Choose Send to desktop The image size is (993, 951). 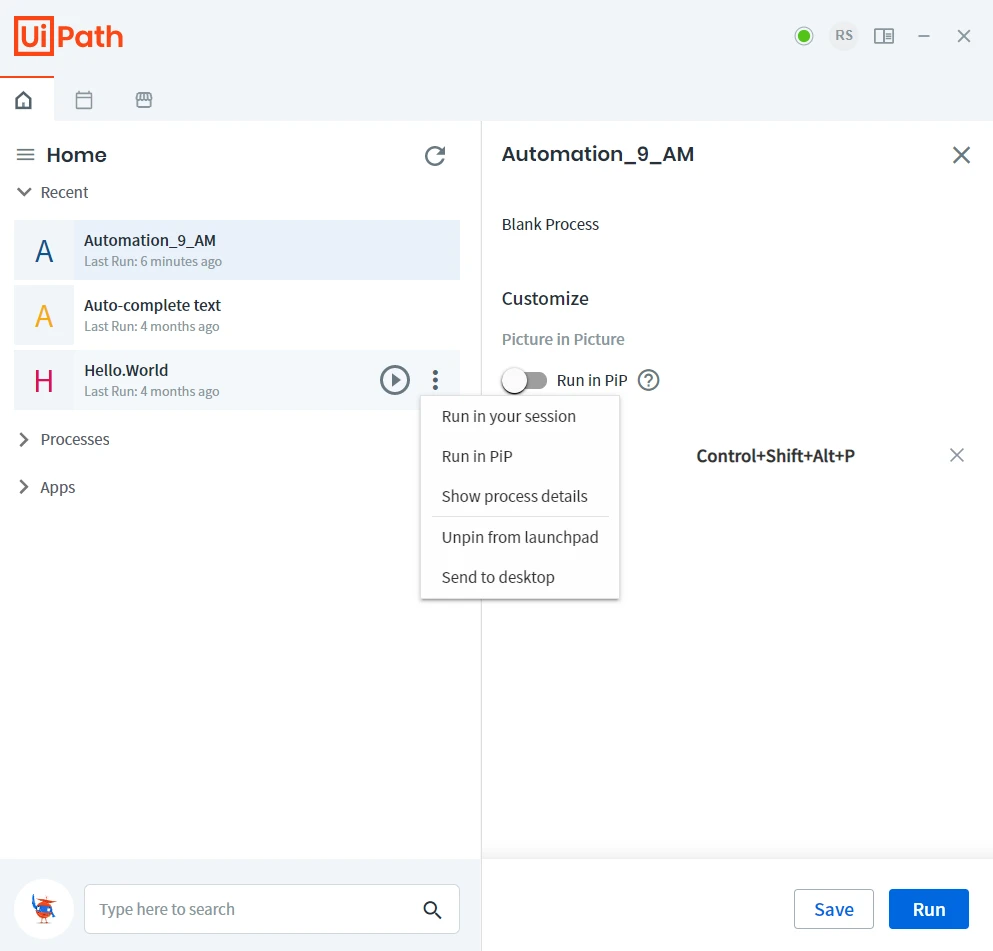(x=520, y=577)
